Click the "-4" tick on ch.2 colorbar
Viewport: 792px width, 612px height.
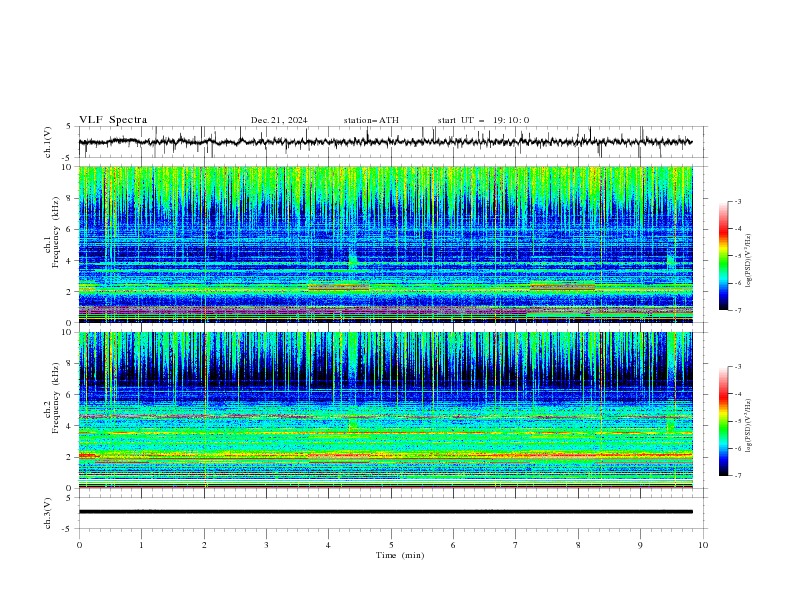pyautogui.click(x=737, y=394)
